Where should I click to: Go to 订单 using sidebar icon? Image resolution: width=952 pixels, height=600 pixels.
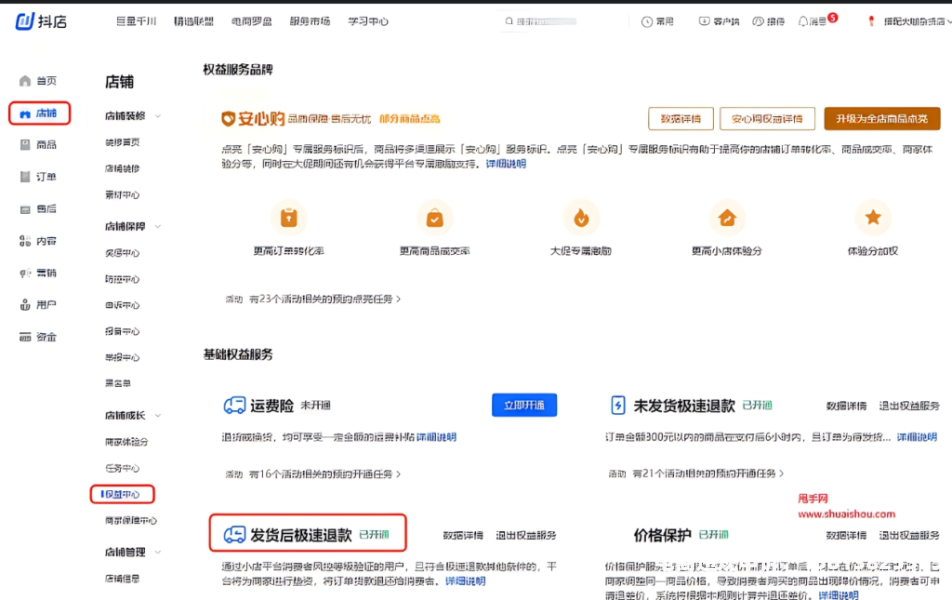tap(26, 177)
